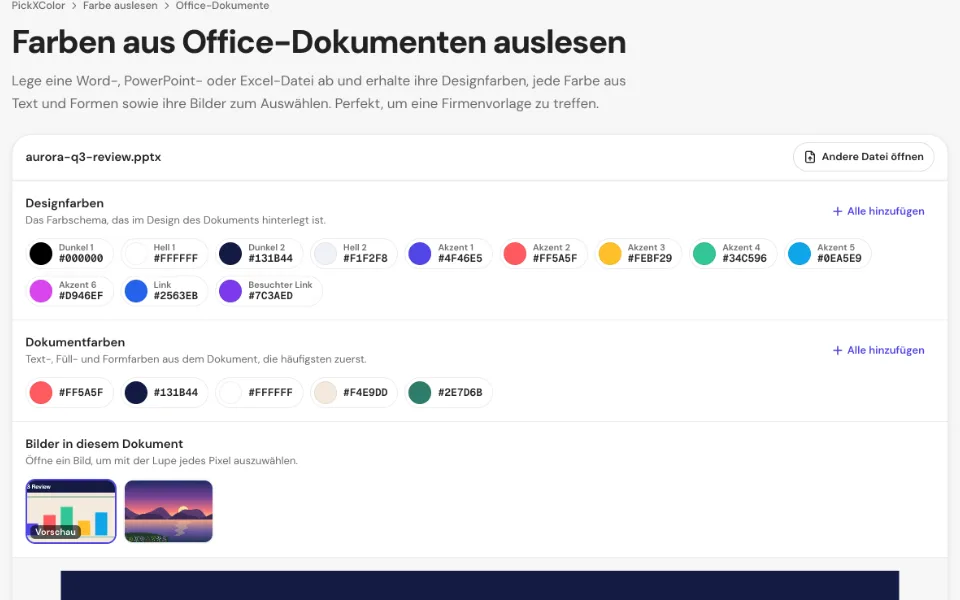Go to PickXColor breadcrumb
Screen dimensions: 960x600
pos(38,6)
